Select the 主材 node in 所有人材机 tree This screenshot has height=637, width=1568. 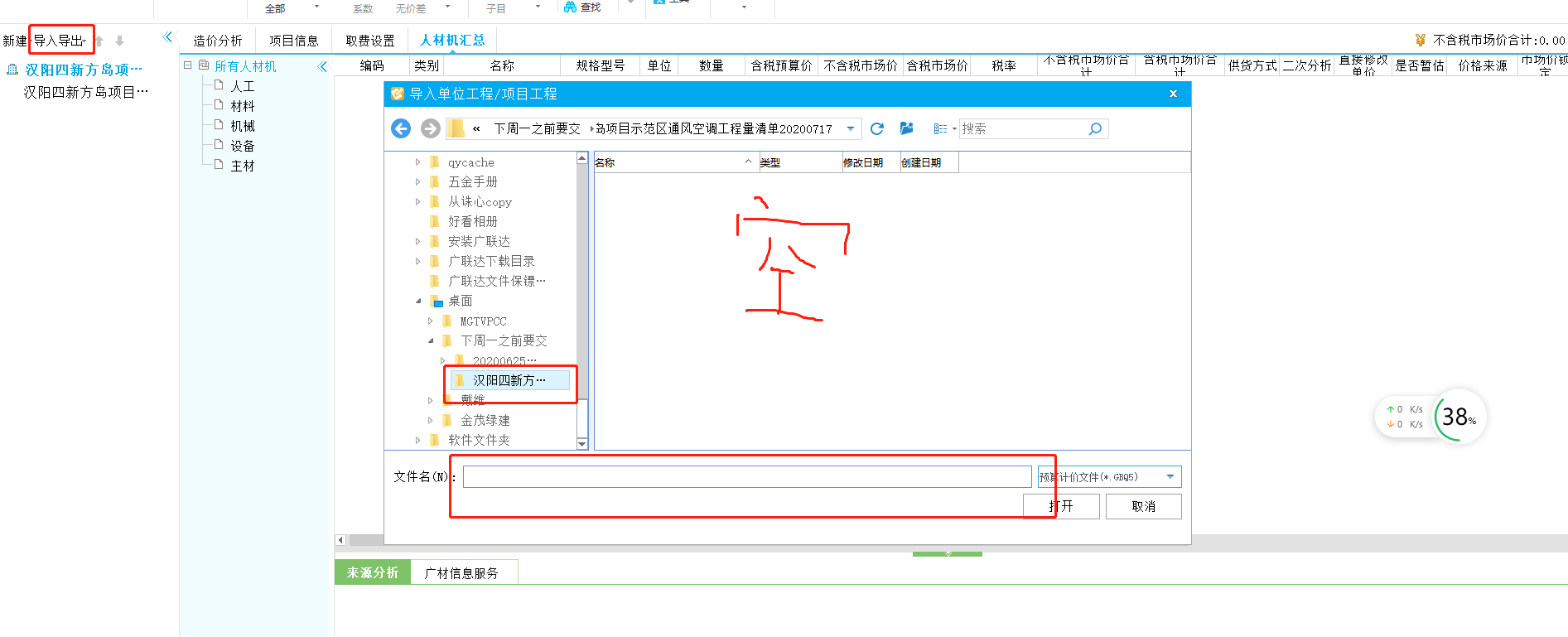click(x=242, y=166)
